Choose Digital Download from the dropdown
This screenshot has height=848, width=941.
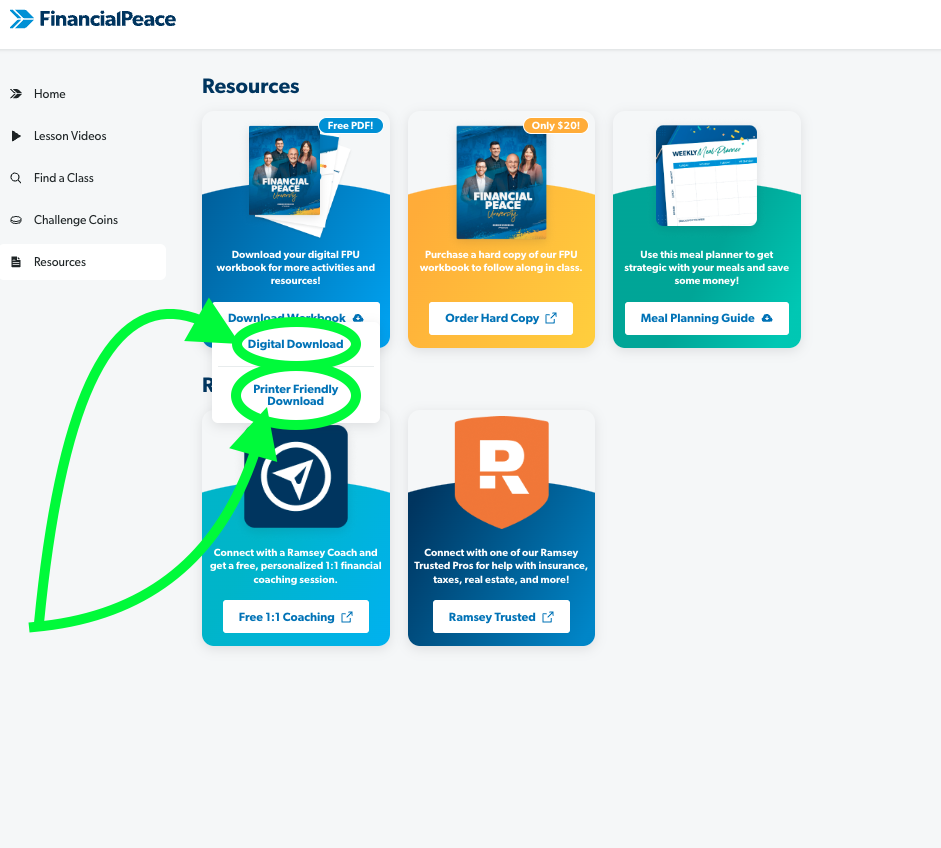(296, 344)
